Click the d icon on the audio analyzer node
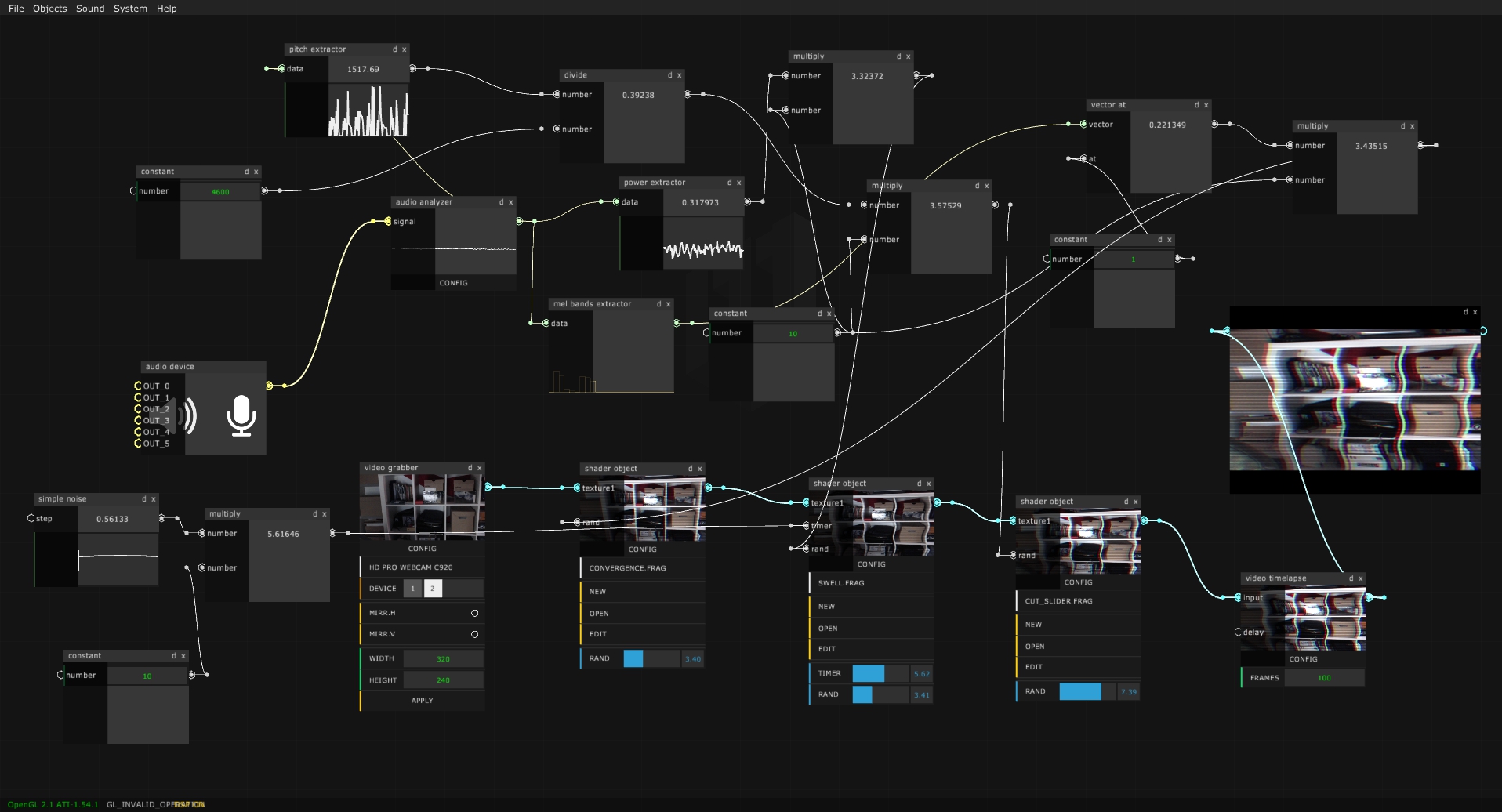Image resolution: width=1502 pixels, height=812 pixels. pos(502,201)
